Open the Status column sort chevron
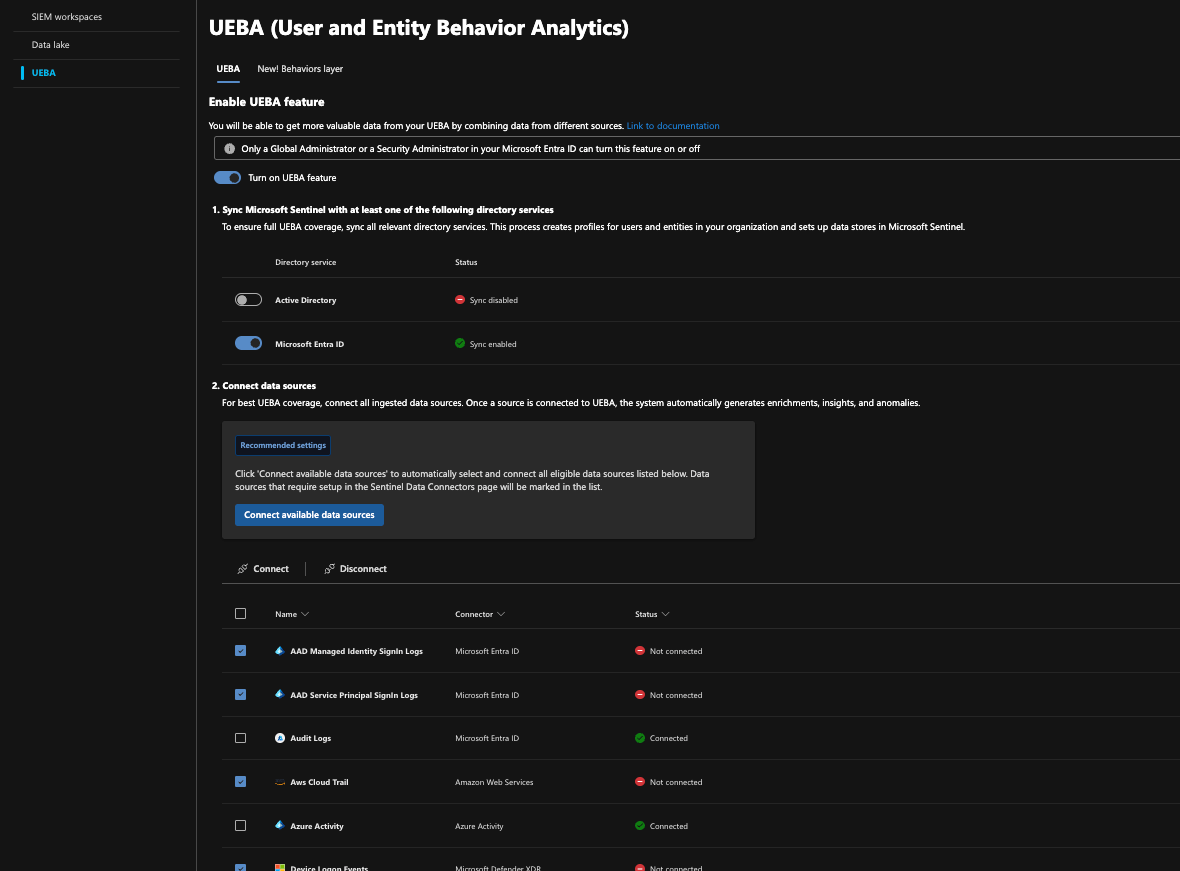The image size is (1180, 871). (665, 614)
